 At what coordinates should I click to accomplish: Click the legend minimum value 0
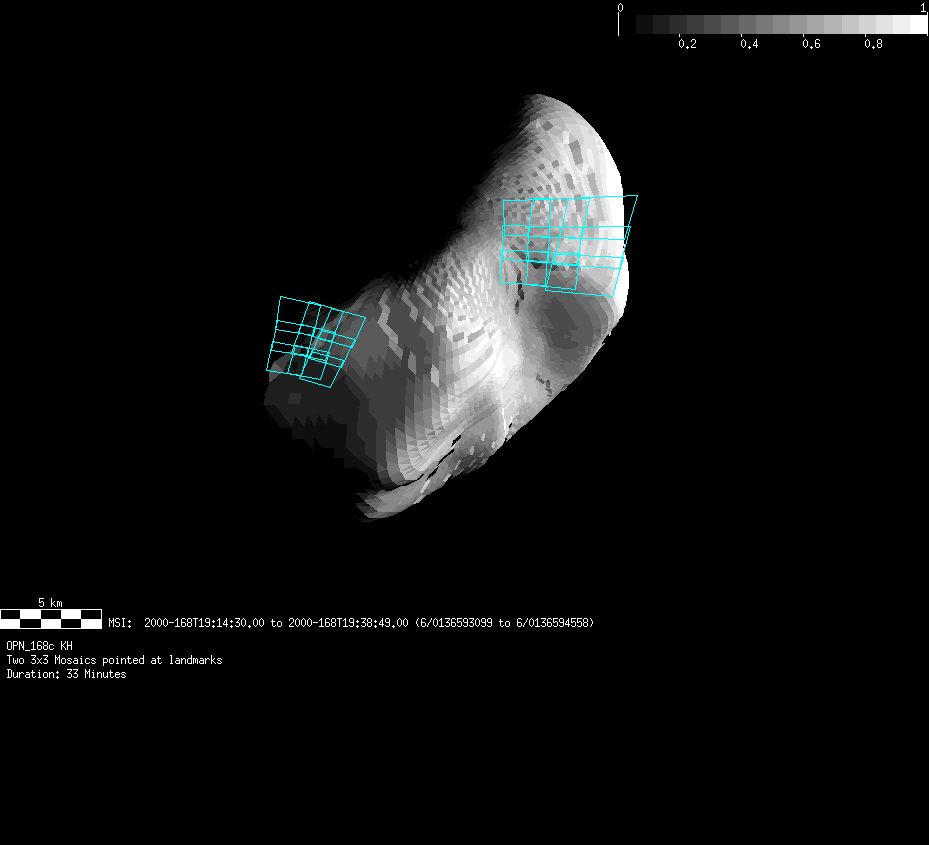click(620, 8)
